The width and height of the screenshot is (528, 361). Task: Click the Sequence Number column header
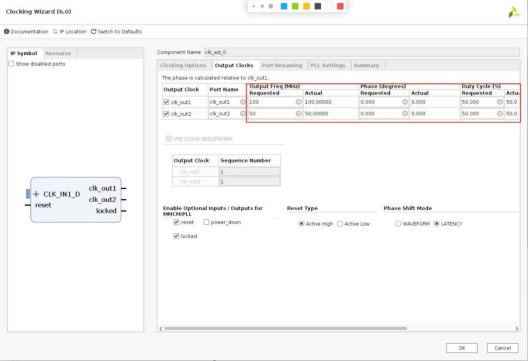[x=246, y=160]
